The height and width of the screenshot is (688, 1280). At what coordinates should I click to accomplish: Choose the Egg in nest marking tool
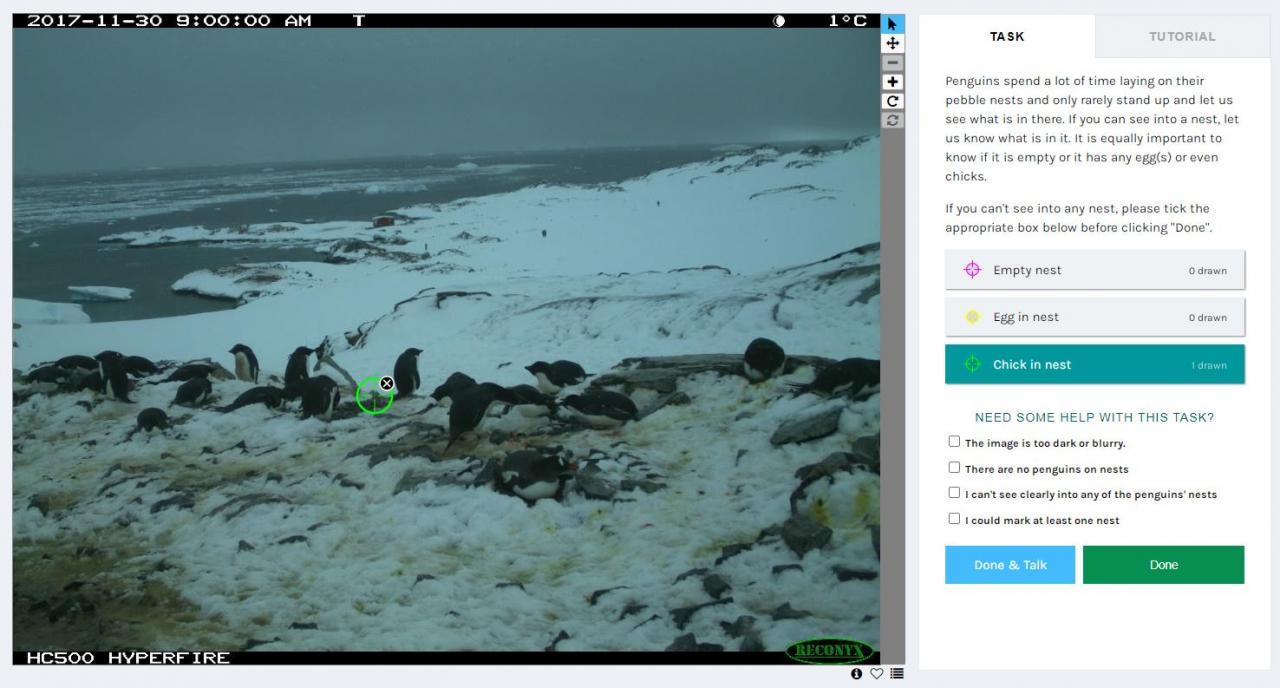pos(1095,317)
